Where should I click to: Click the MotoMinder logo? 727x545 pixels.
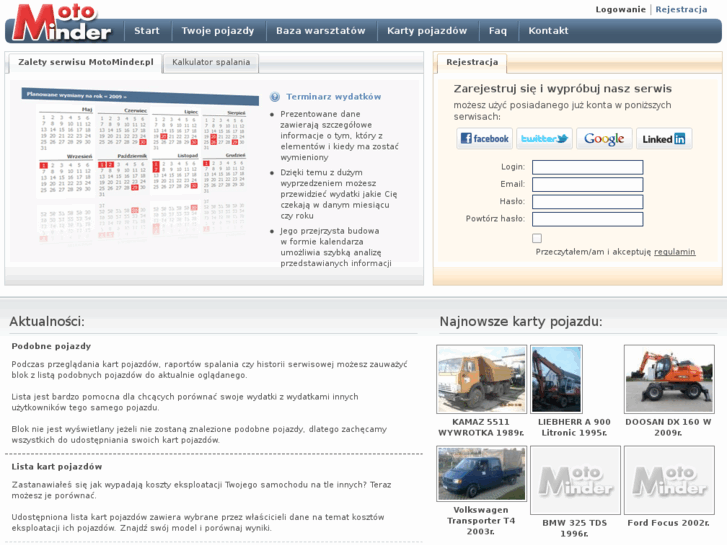click(x=61, y=22)
